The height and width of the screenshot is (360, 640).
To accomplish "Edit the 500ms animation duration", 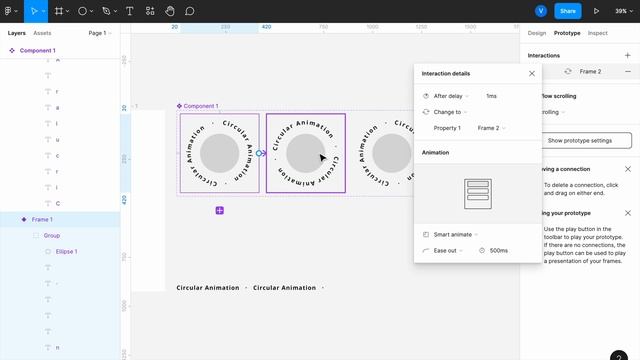I will point(498,251).
